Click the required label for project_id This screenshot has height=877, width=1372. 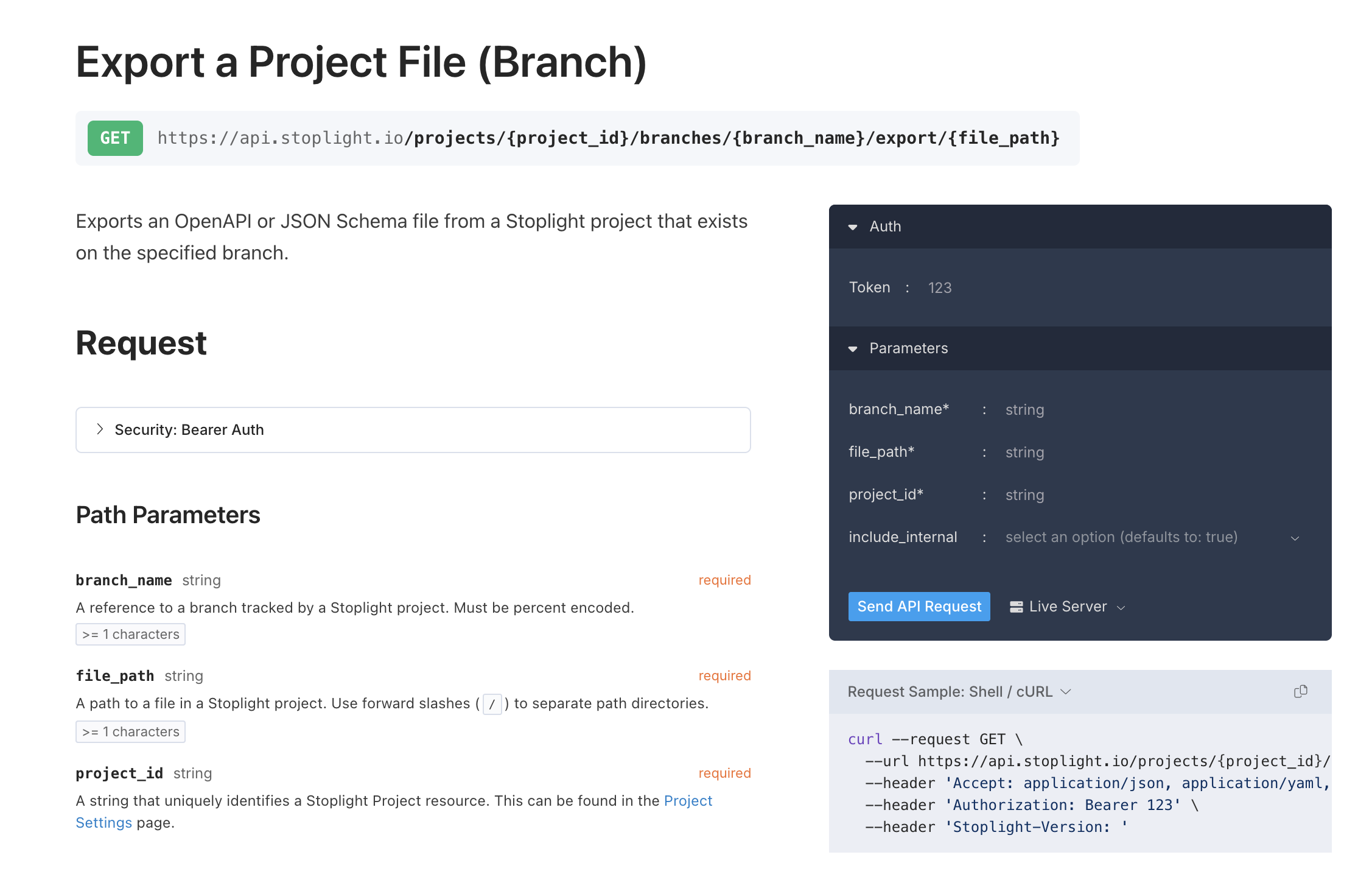(x=724, y=773)
